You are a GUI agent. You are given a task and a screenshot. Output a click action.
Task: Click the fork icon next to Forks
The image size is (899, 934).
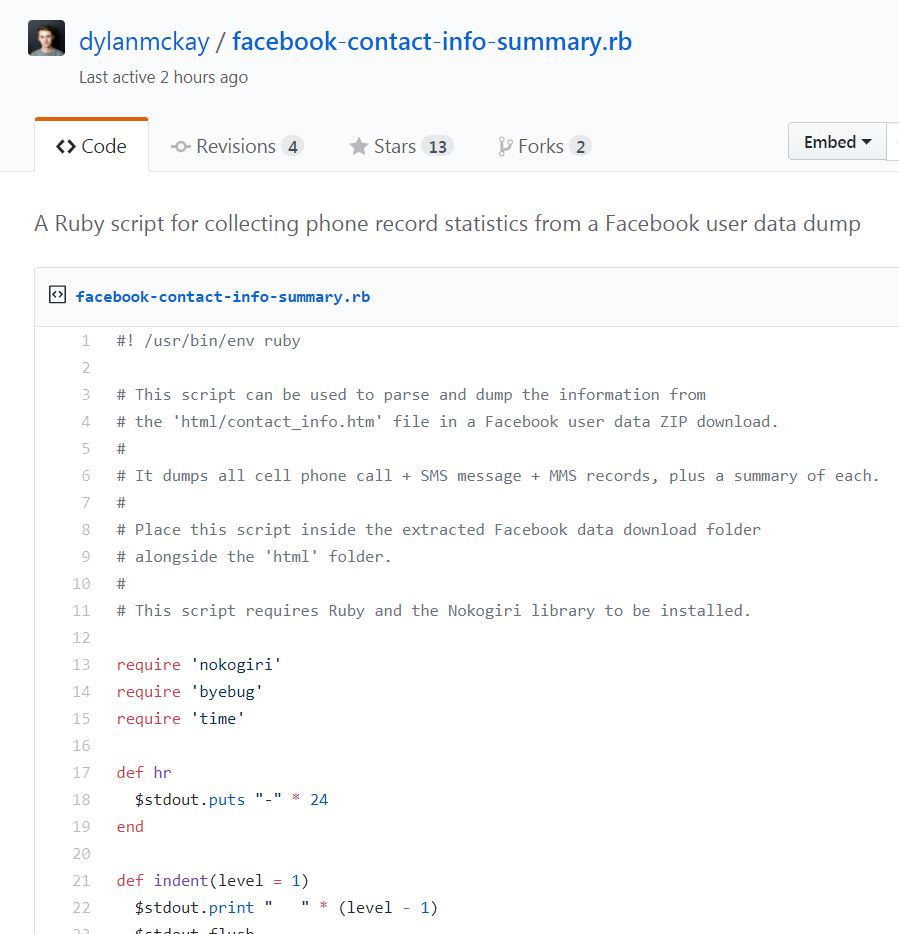[x=505, y=147]
